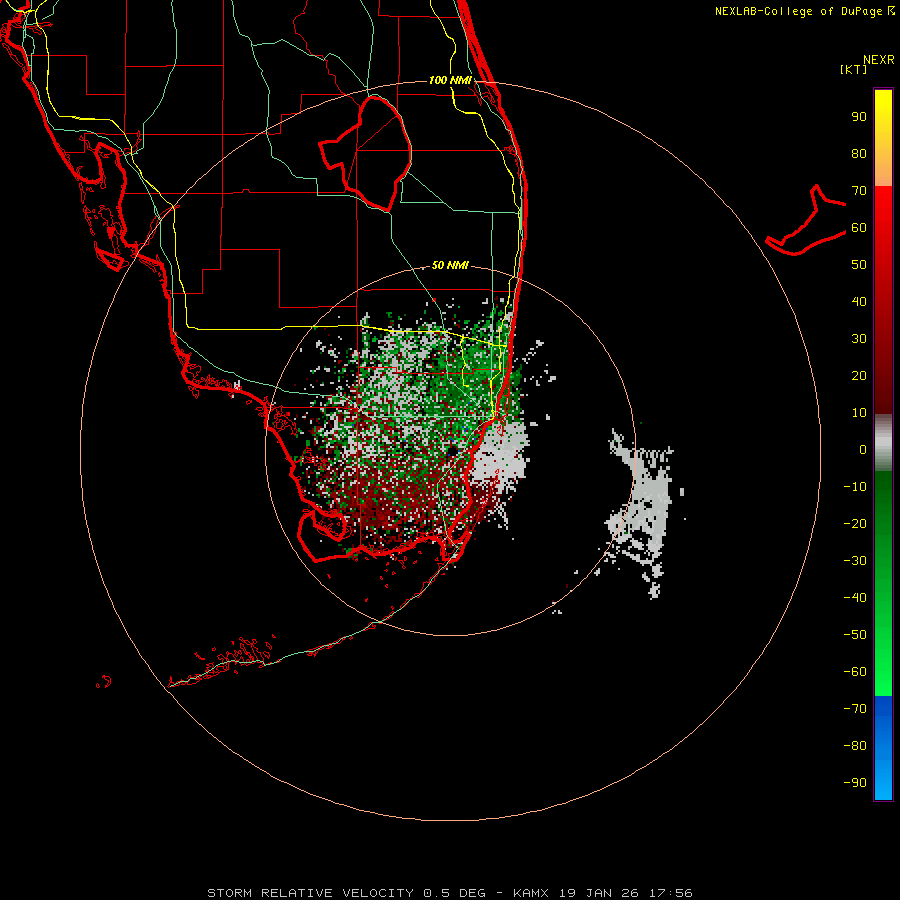Click the -50 value on the color scale
The width and height of the screenshot is (900, 900).
(x=855, y=635)
